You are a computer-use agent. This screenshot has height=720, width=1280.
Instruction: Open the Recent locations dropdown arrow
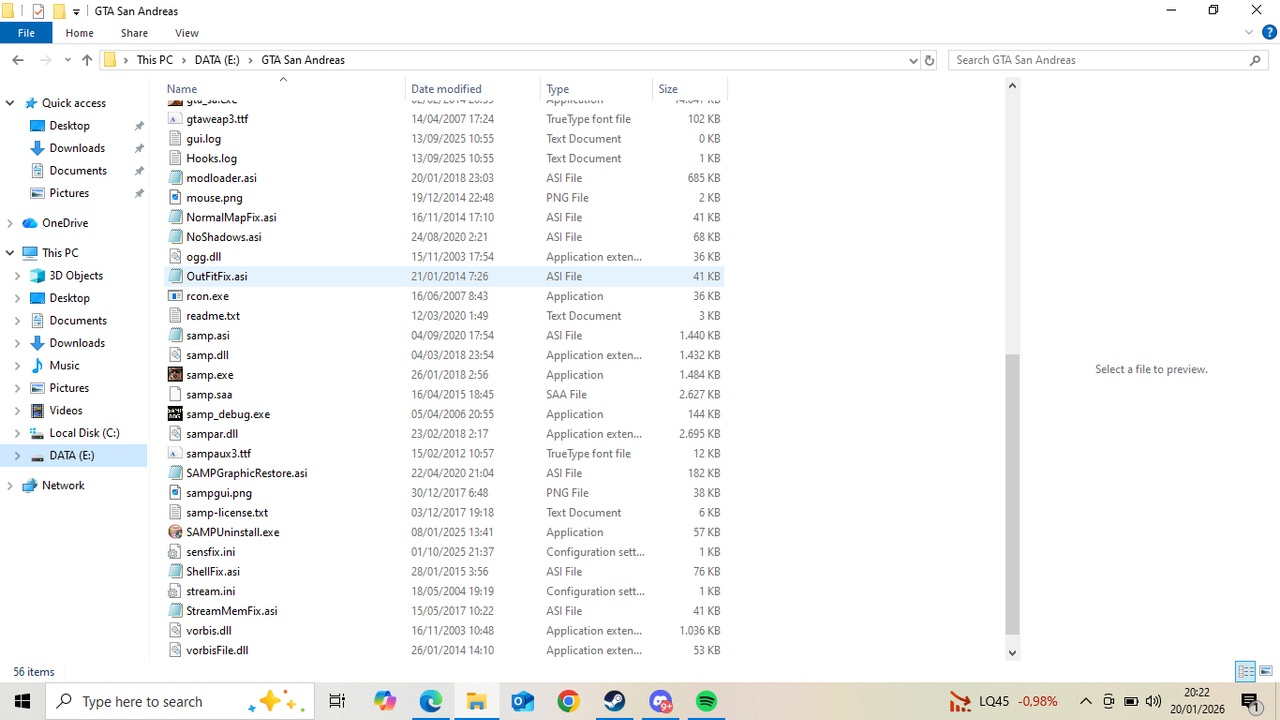pos(68,60)
